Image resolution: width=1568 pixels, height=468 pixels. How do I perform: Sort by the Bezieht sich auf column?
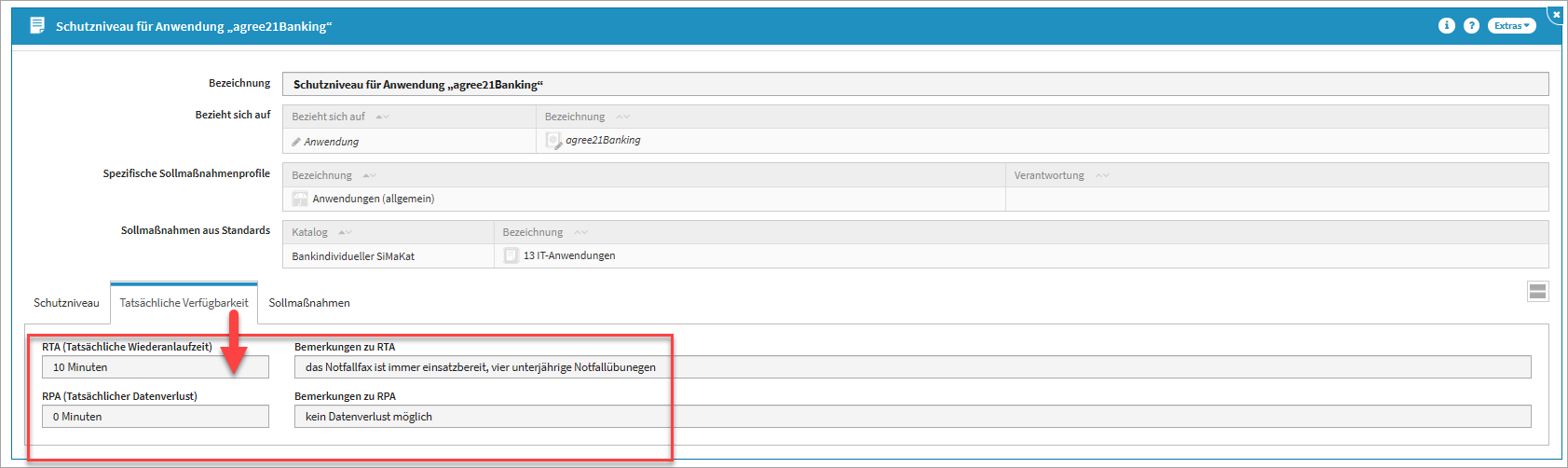click(x=382, y=117)
